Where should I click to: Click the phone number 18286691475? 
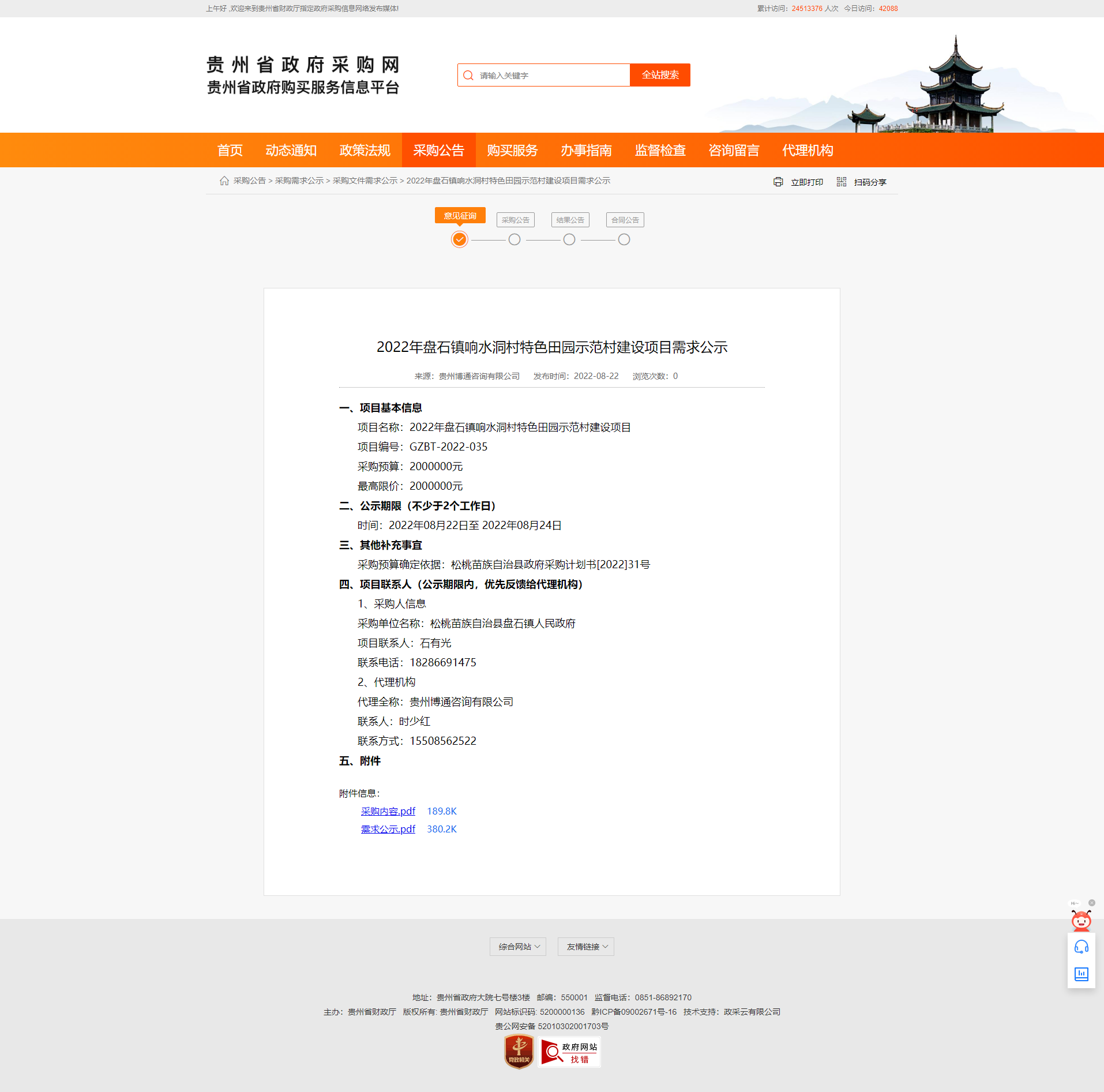pyautogui.click(x=443, y=663)
